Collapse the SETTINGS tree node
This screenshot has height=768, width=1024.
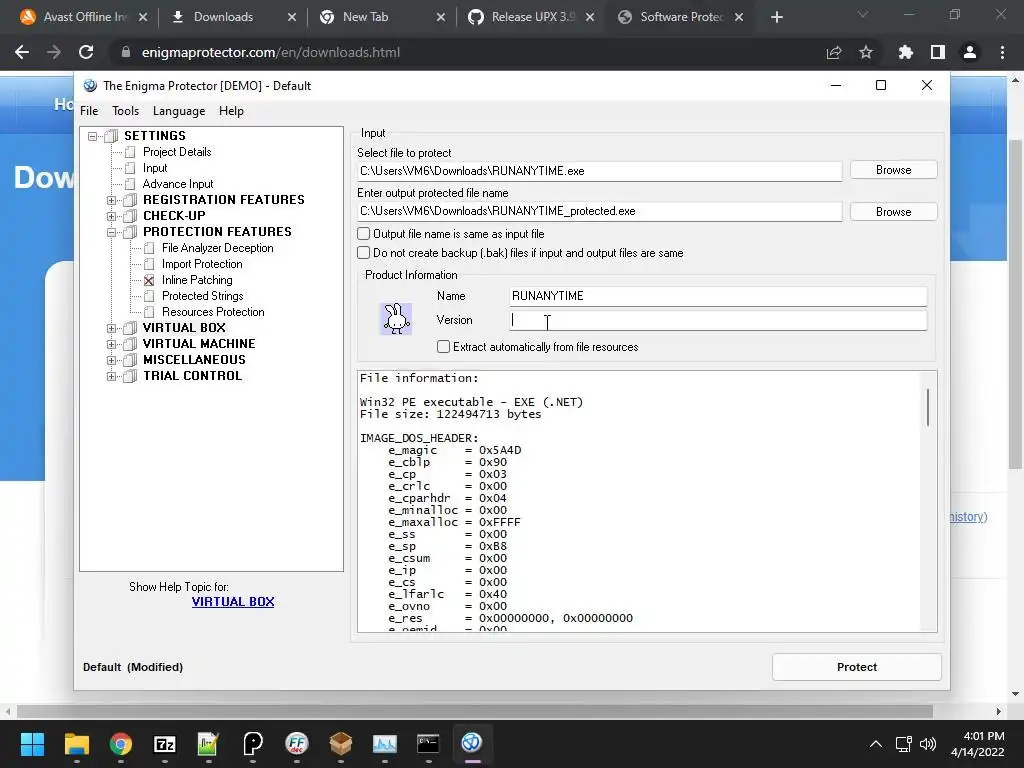pyautogui.click(x=93, y=136)
